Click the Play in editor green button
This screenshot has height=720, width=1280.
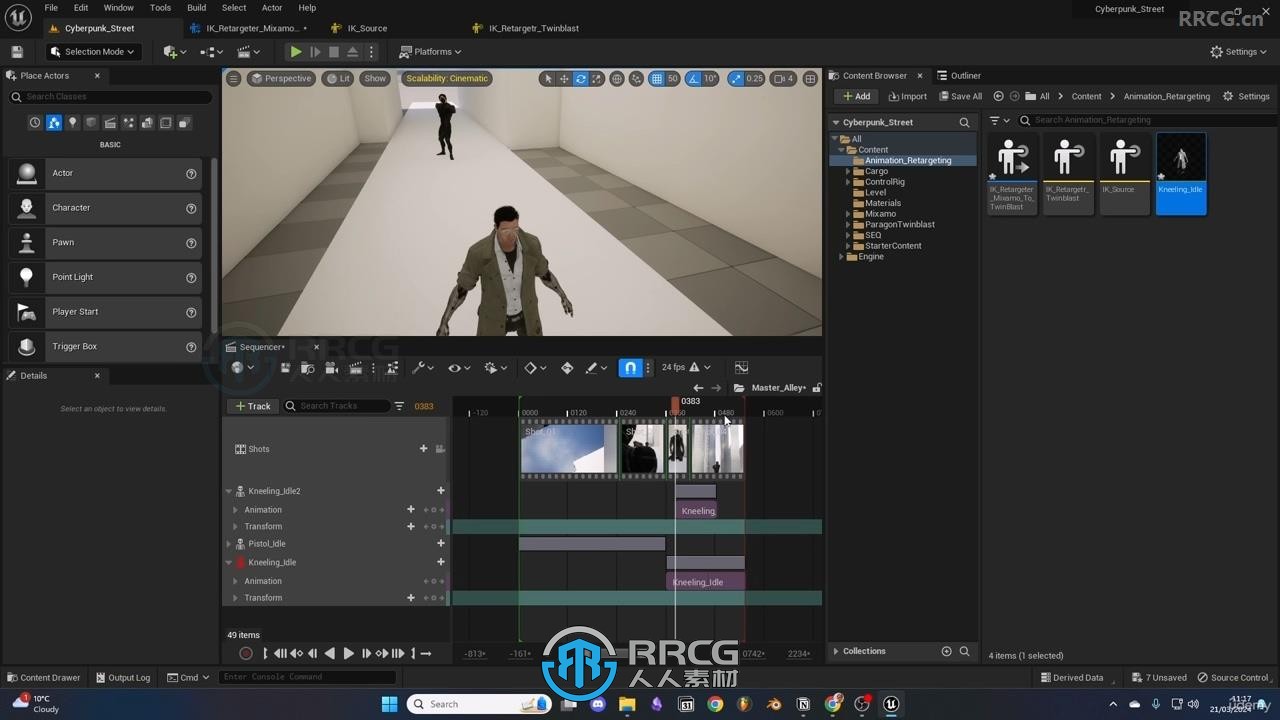tap(296, 52)
